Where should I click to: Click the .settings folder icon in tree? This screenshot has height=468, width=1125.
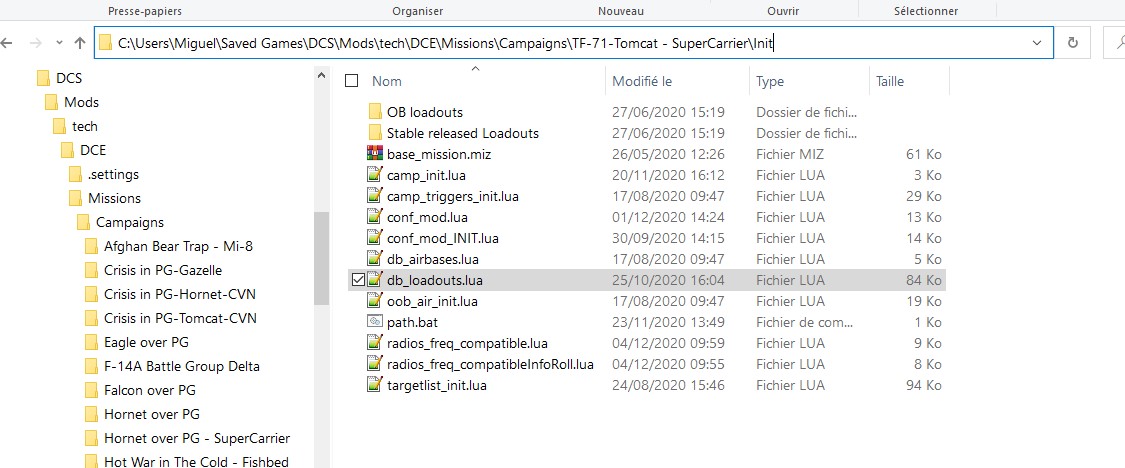pos(75,174)
